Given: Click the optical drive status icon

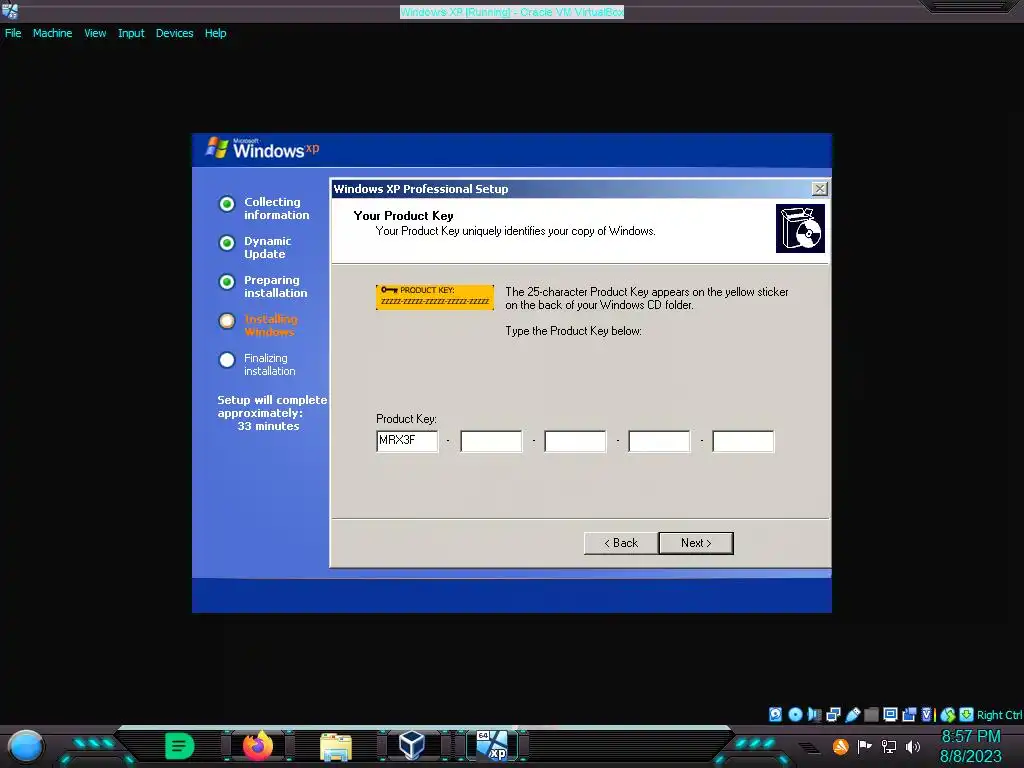Looking at the screenshot, I should pos(795,714).
